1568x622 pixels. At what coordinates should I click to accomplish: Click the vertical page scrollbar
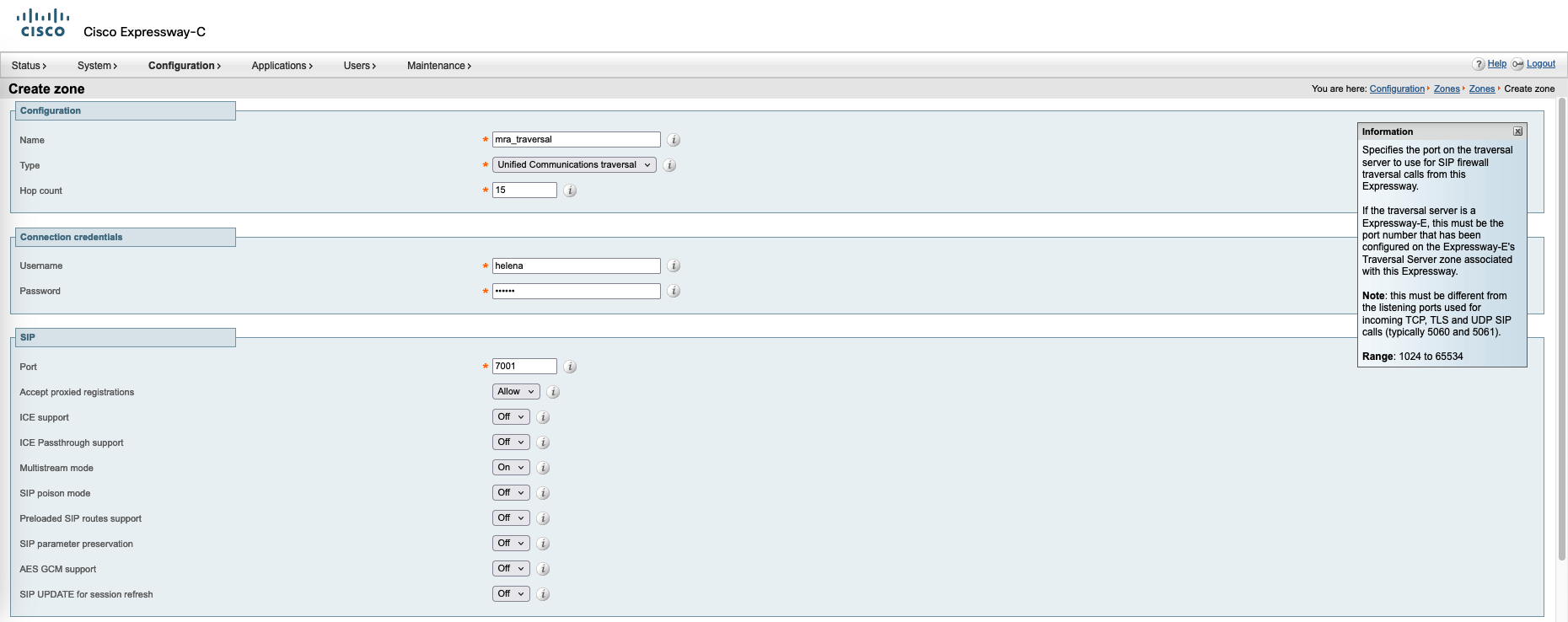click(x=1561, y=337)
